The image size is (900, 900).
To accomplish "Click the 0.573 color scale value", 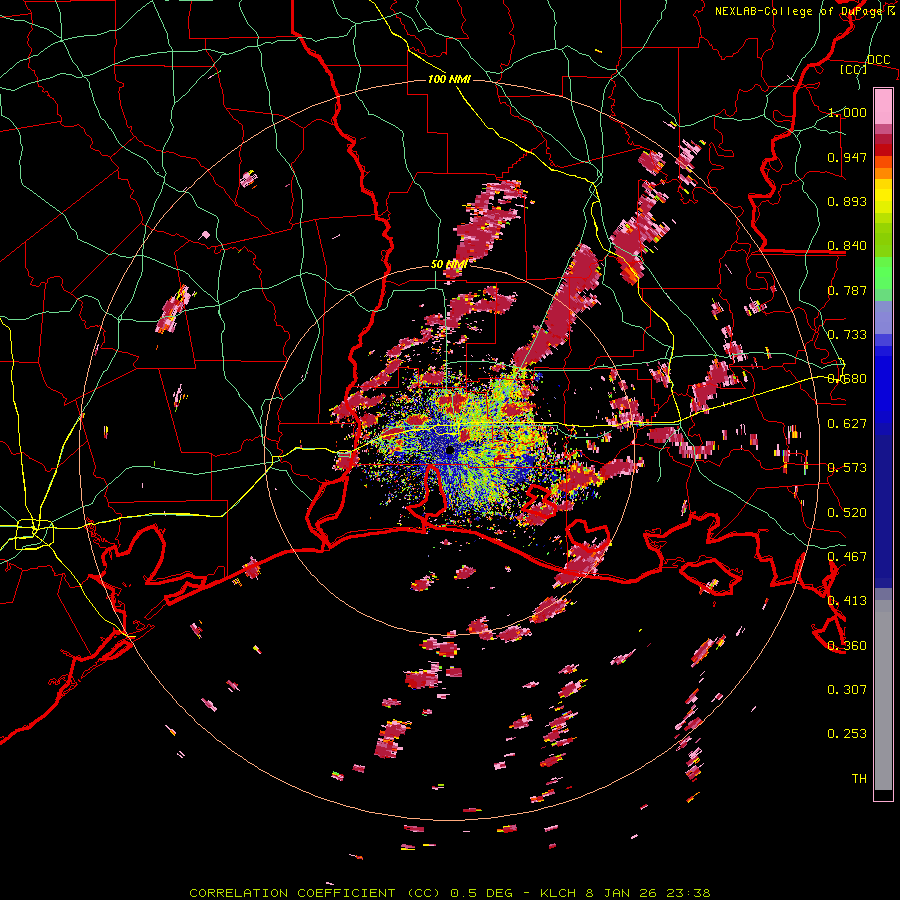I will [847, 468].
